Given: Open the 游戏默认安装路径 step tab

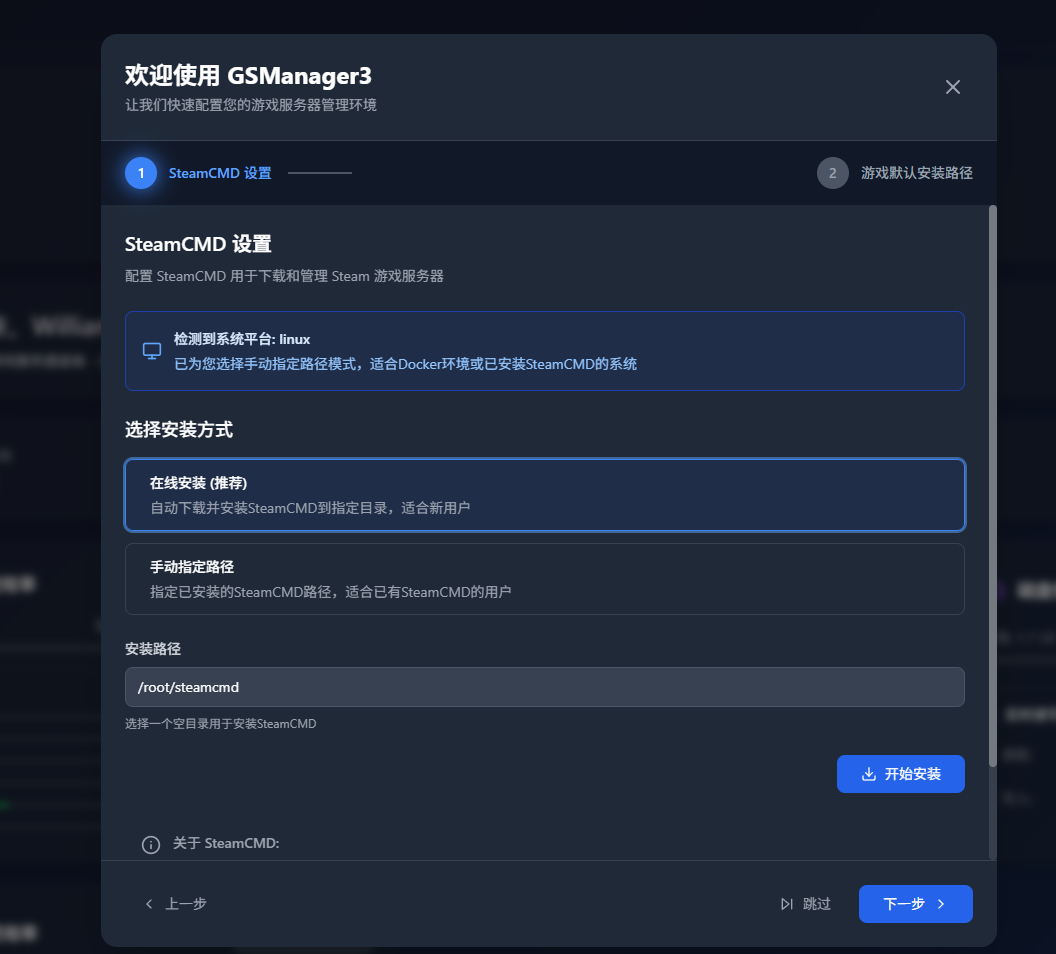Looking at the screenshot, I should pyautogui.click(x=917, y=173).
